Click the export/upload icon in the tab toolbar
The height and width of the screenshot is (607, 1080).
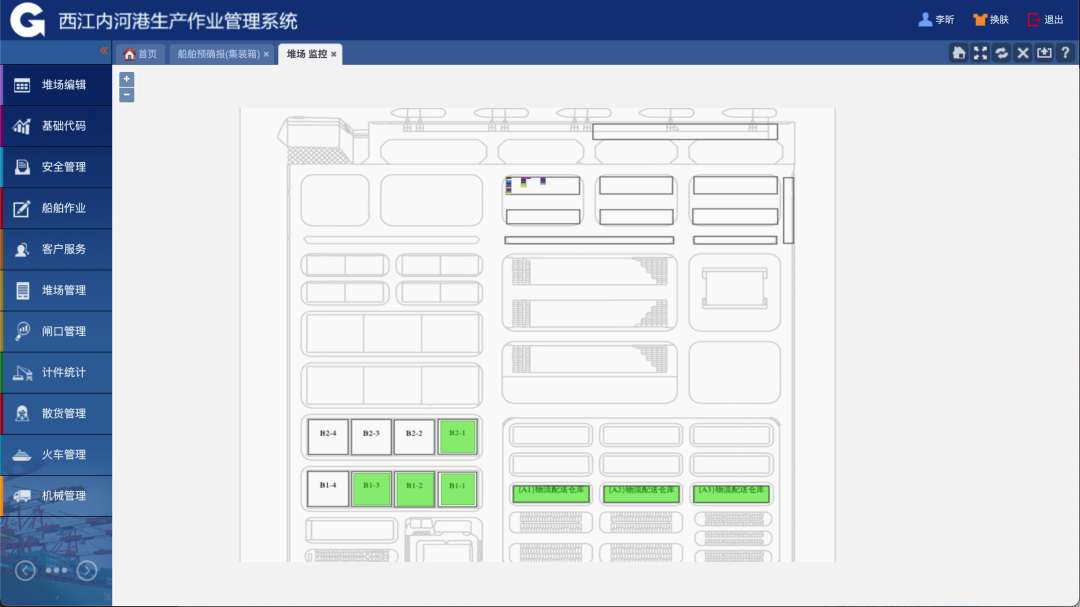[1044, 53]
